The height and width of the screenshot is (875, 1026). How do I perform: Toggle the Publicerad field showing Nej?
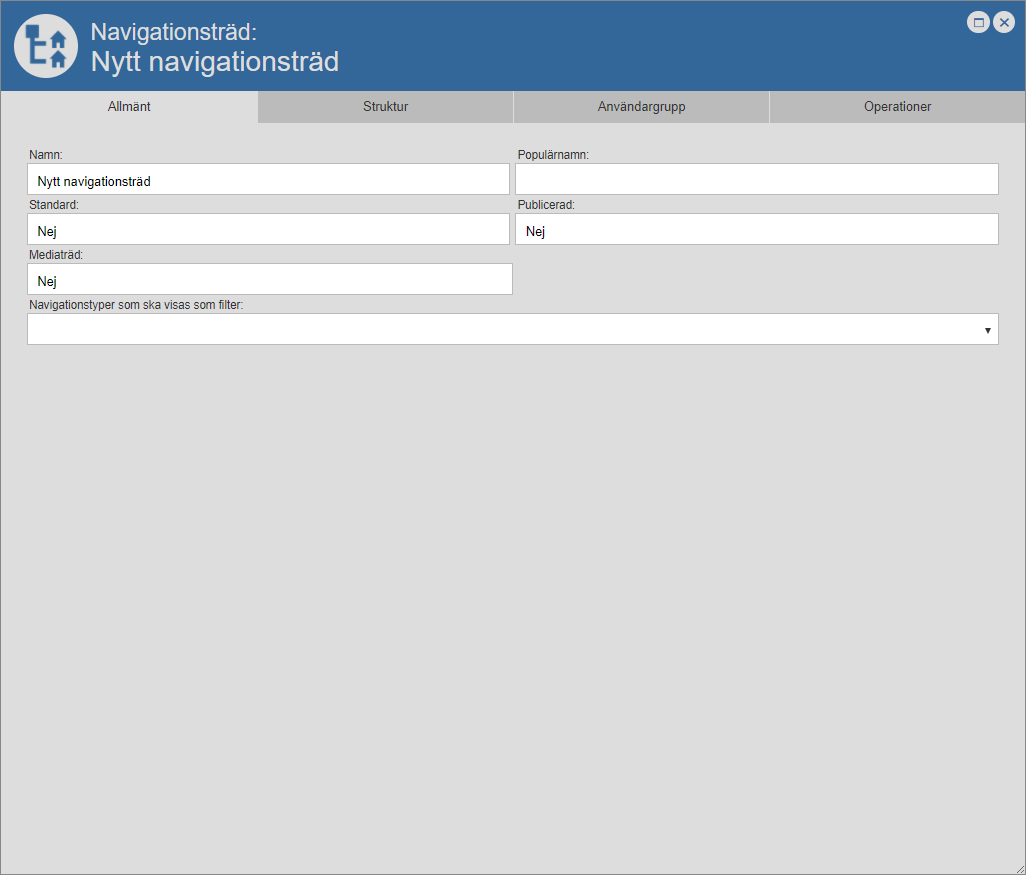click(756, 230)
